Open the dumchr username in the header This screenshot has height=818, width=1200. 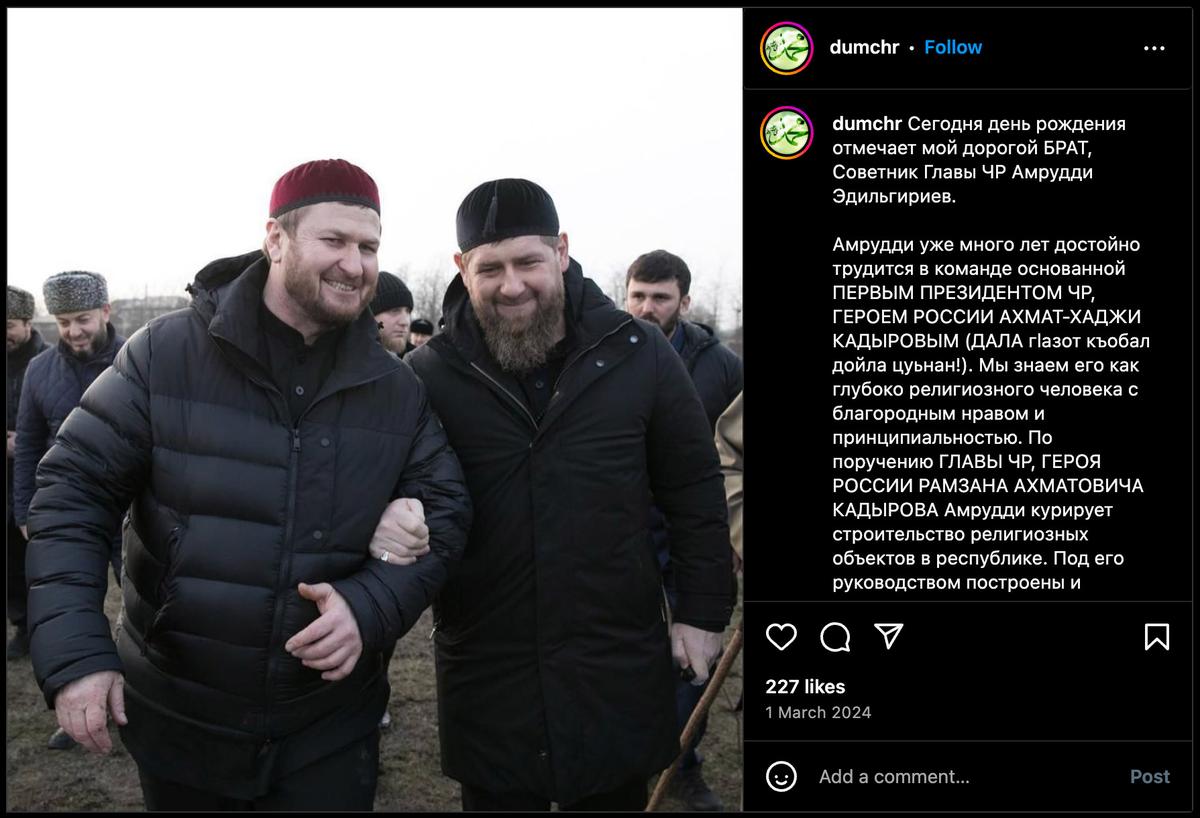(x=864, y=47)
